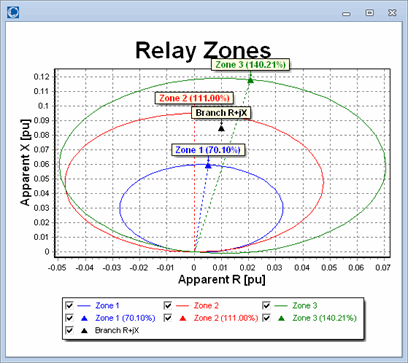This screenshot has width=408, height=363.
Task: Toggle the Zone 3 curve checkbox
Action: (266, 305)
